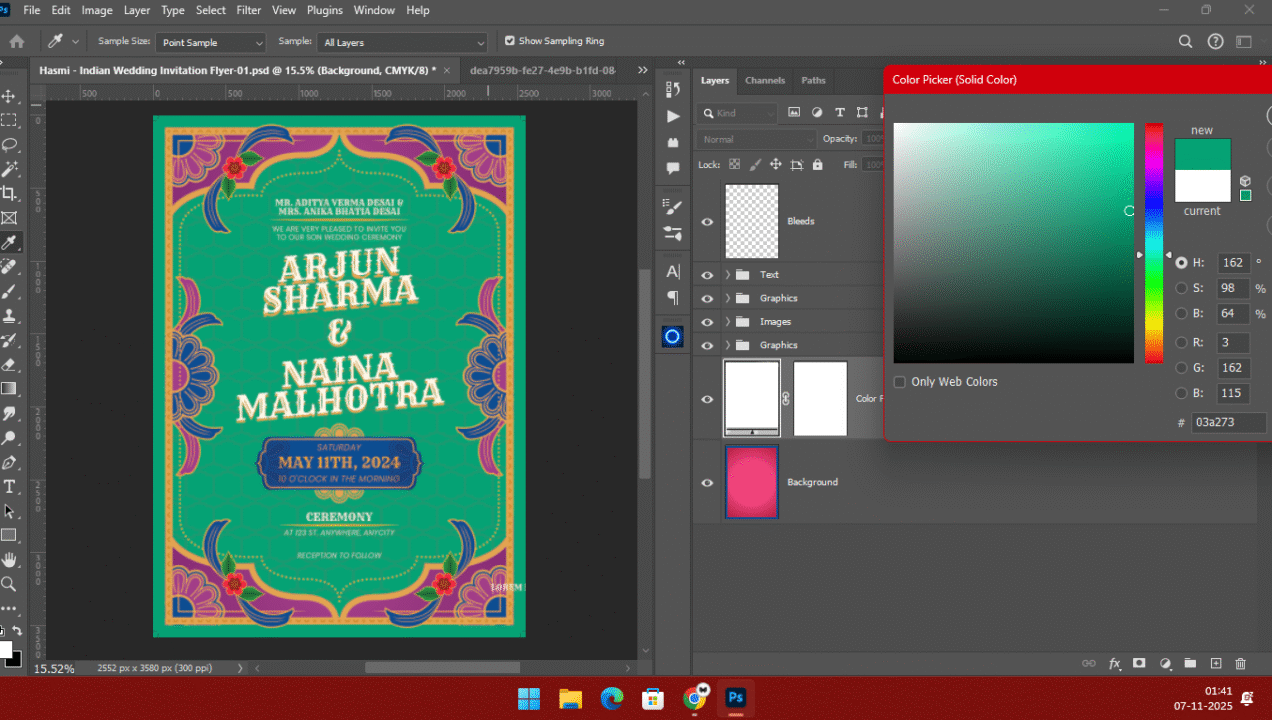The width and height of the screenshot is (1272, 720).
Task: Expand the Images layer group
Action: pyautogui.click(x=727, y=322)
